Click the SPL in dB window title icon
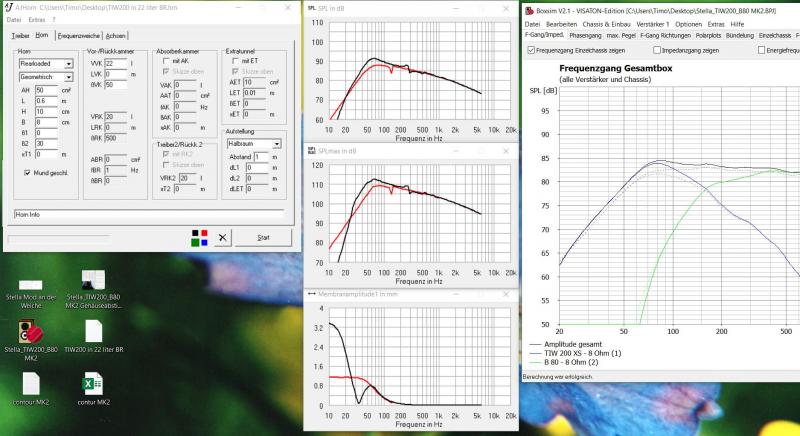 tap(311, 8)
